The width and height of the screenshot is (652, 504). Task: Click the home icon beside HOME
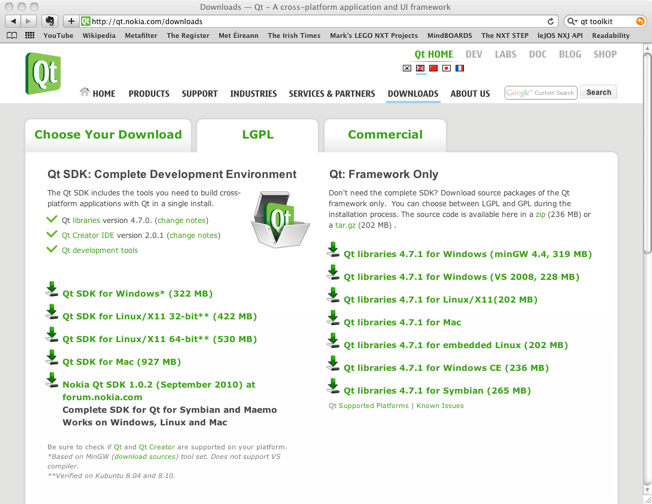tap(84, 93)
